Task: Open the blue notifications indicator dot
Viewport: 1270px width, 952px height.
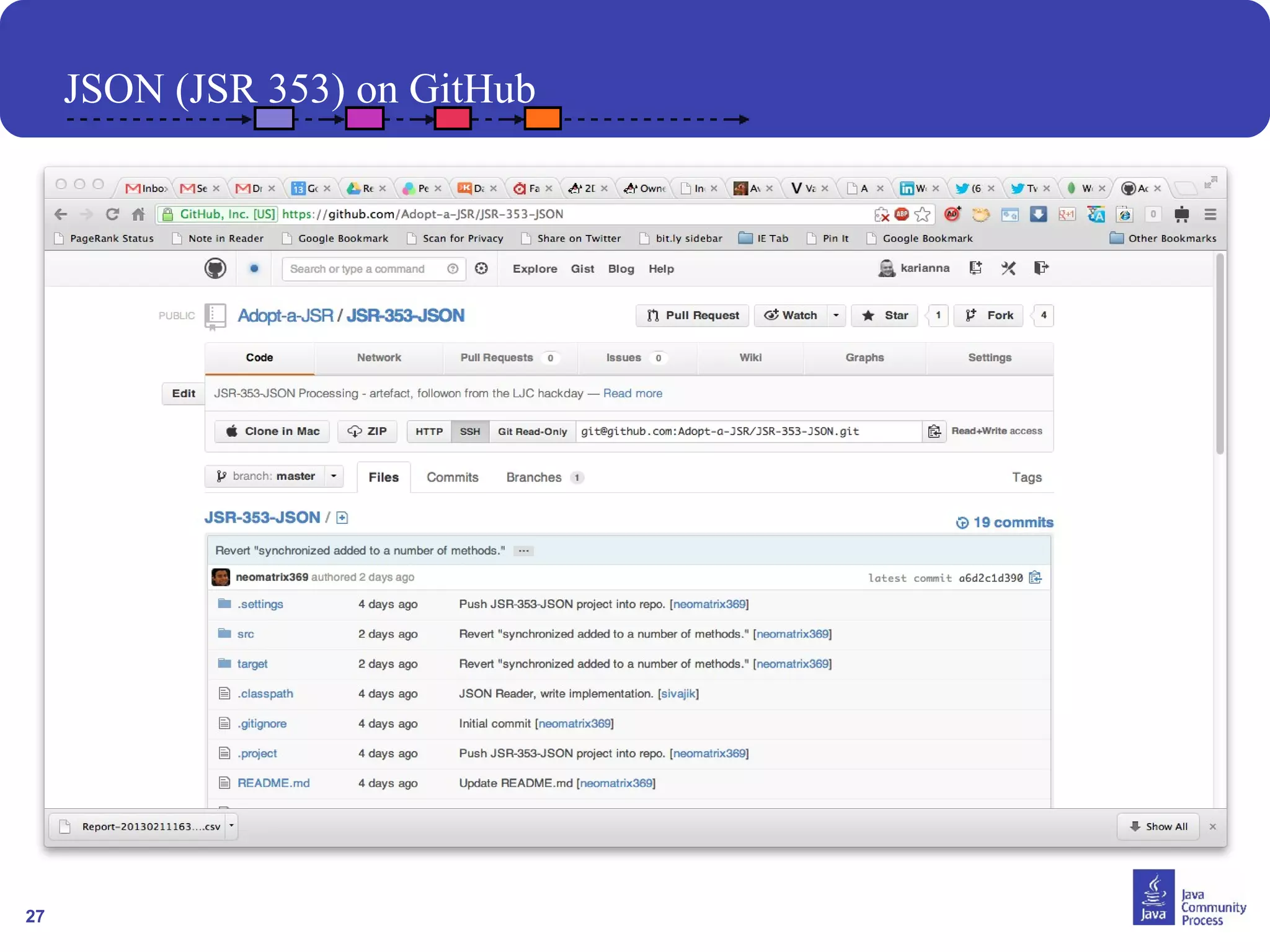Action: [254, 268]
